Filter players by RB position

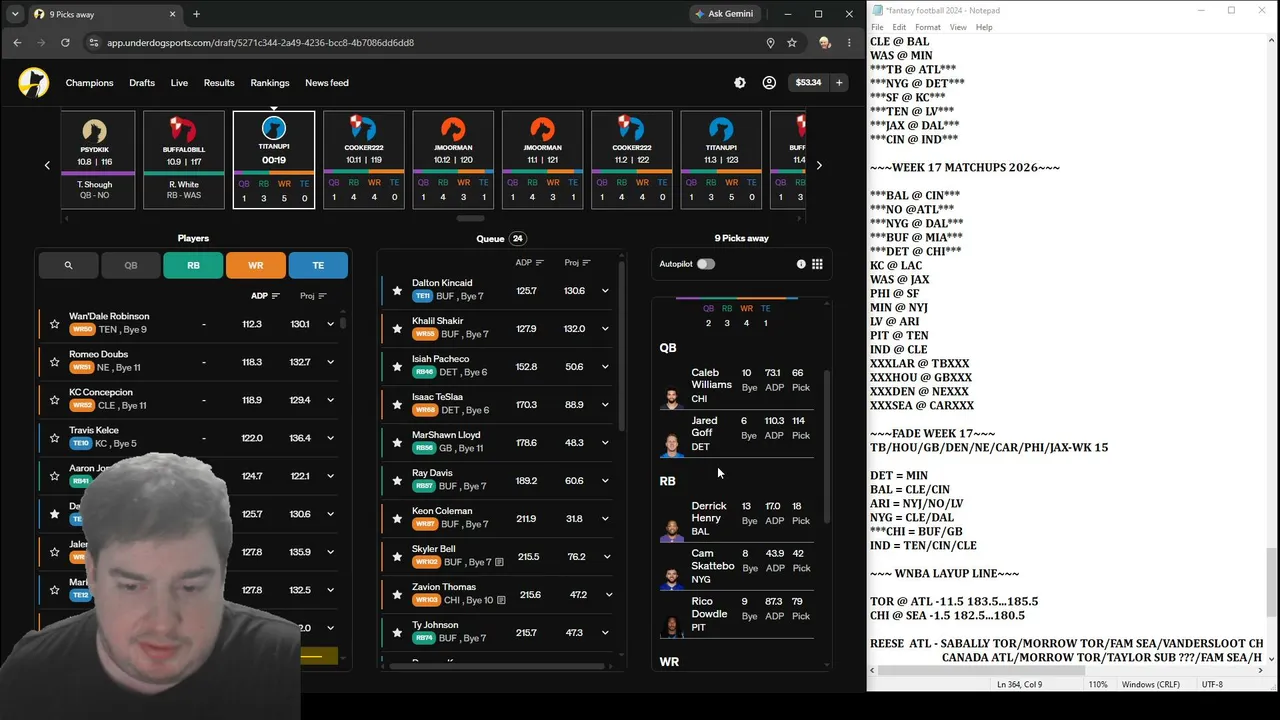coord(193,265)
